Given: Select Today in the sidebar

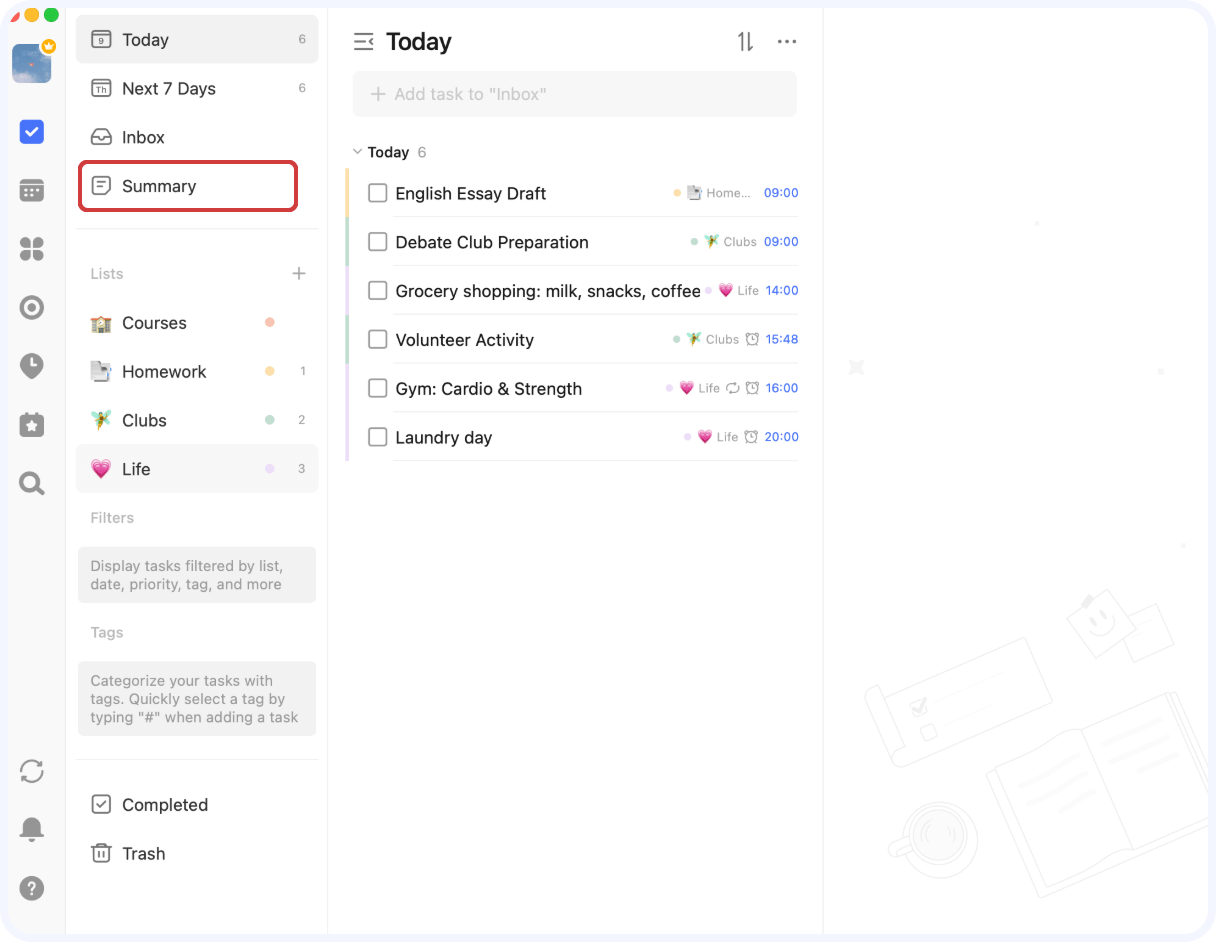Looking at the screenshot, I should pos(197,40).
